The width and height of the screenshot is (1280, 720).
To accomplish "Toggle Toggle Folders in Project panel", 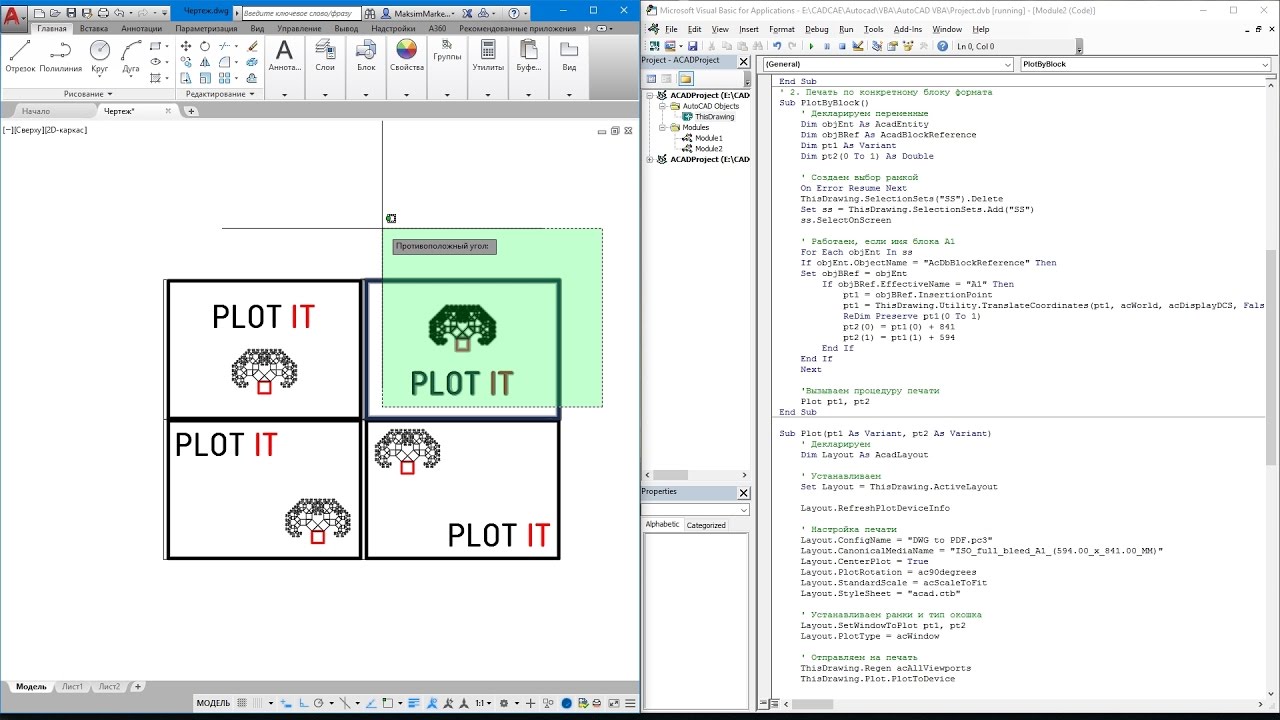I will [686, 79].
